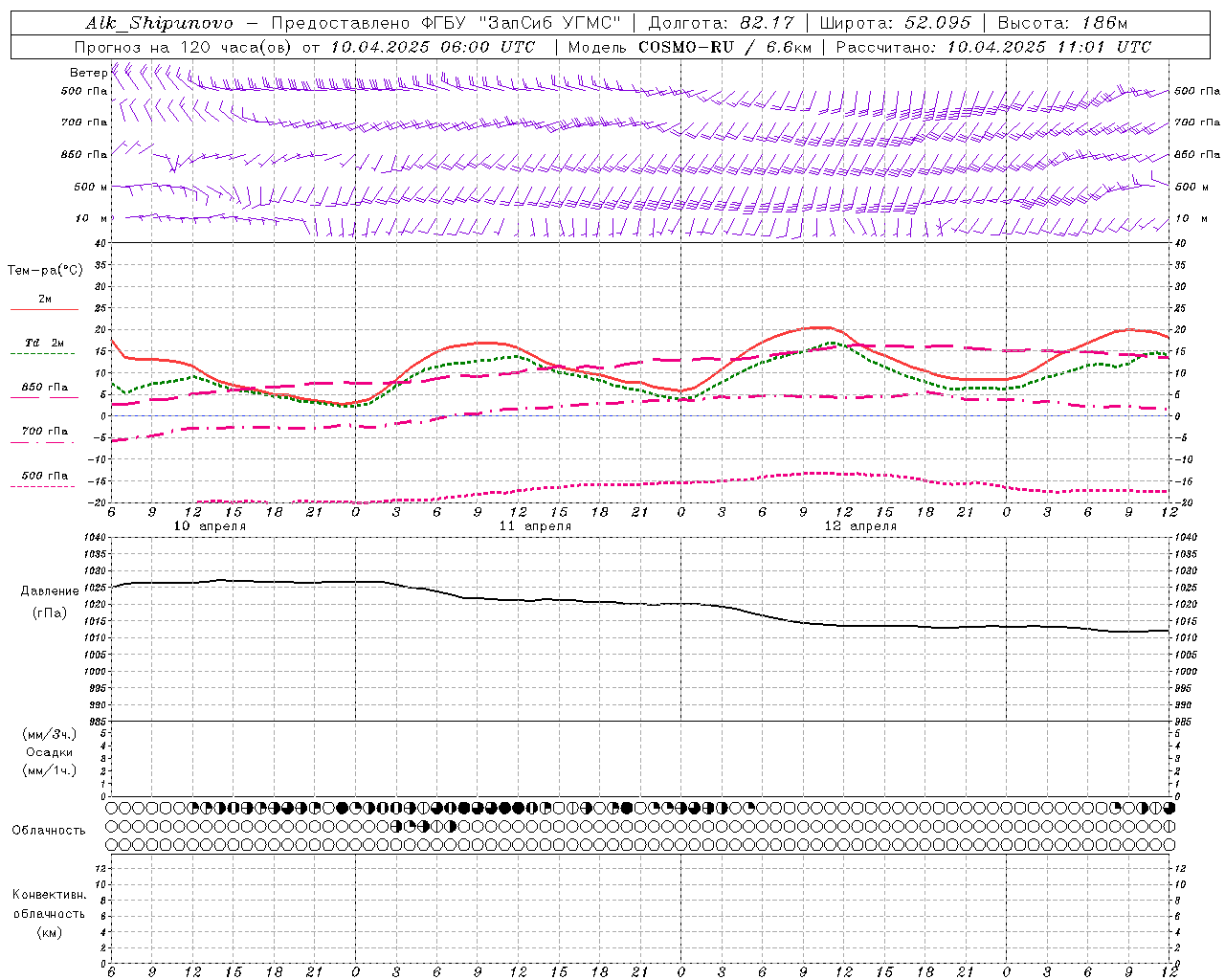Click the 500 гПа temperature legend entry

coord(44,475)
